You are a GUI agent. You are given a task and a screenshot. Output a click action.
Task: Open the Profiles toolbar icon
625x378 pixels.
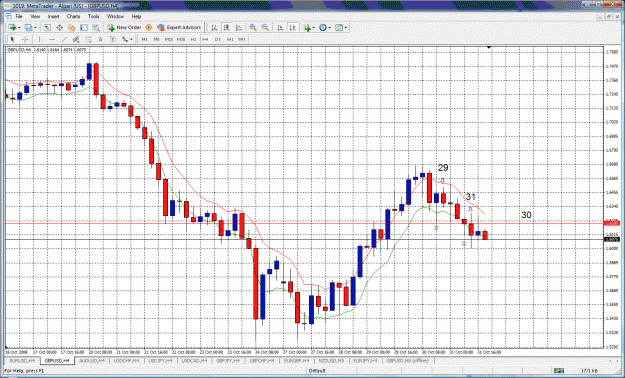pos(28,28)
